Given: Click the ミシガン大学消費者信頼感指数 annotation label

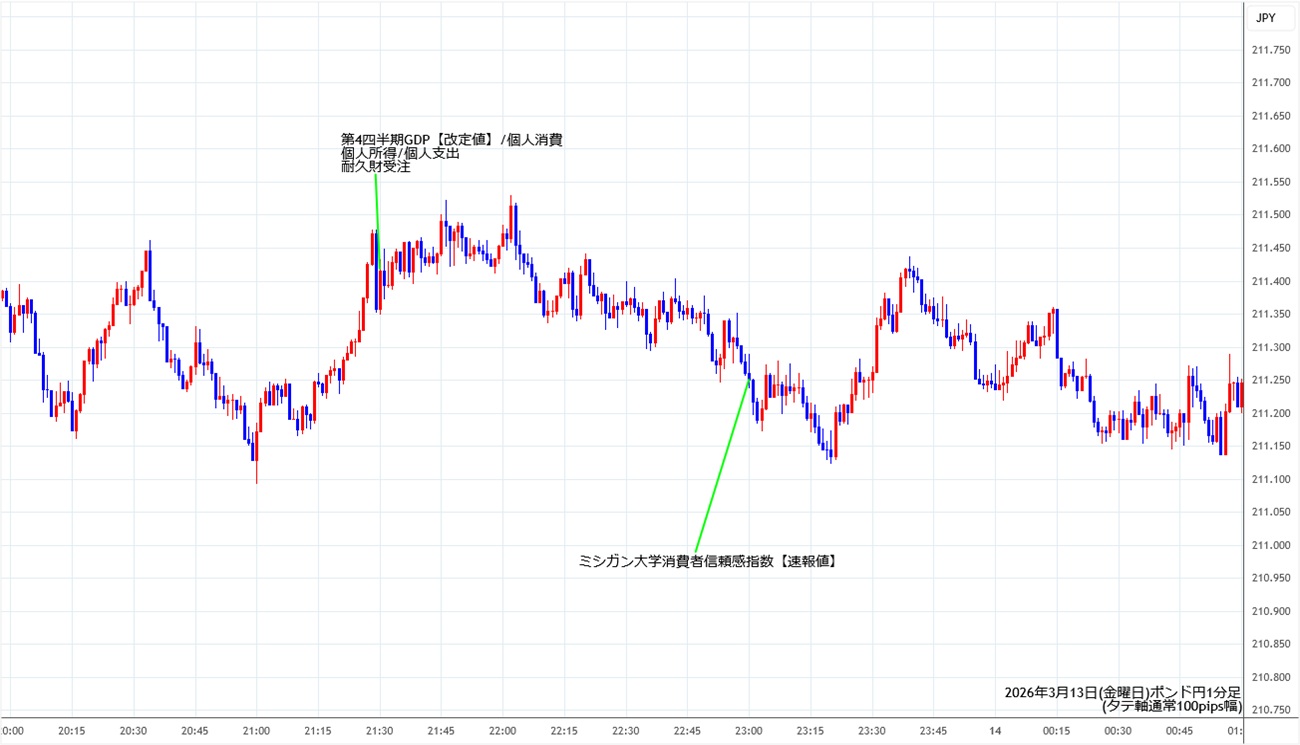Looking at the screenshot, I should (x=708, y=562).
